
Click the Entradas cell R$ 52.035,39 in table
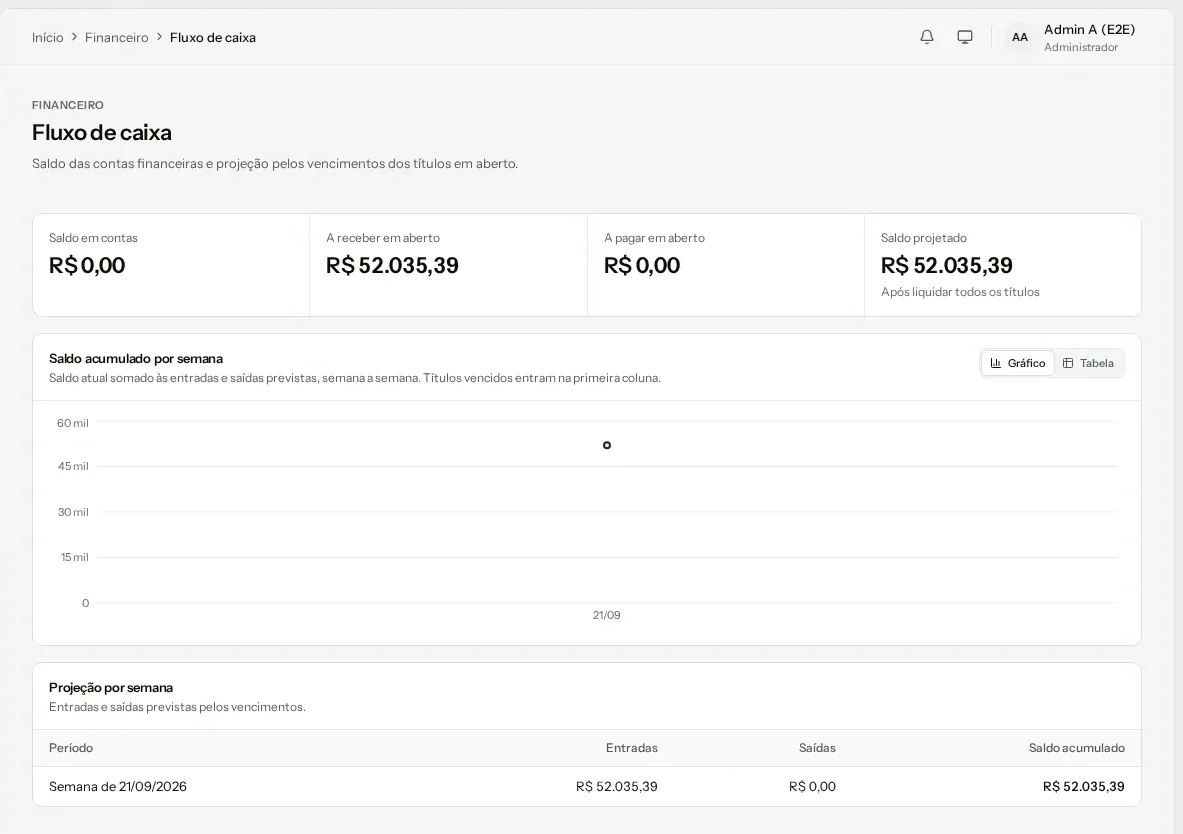616,786
